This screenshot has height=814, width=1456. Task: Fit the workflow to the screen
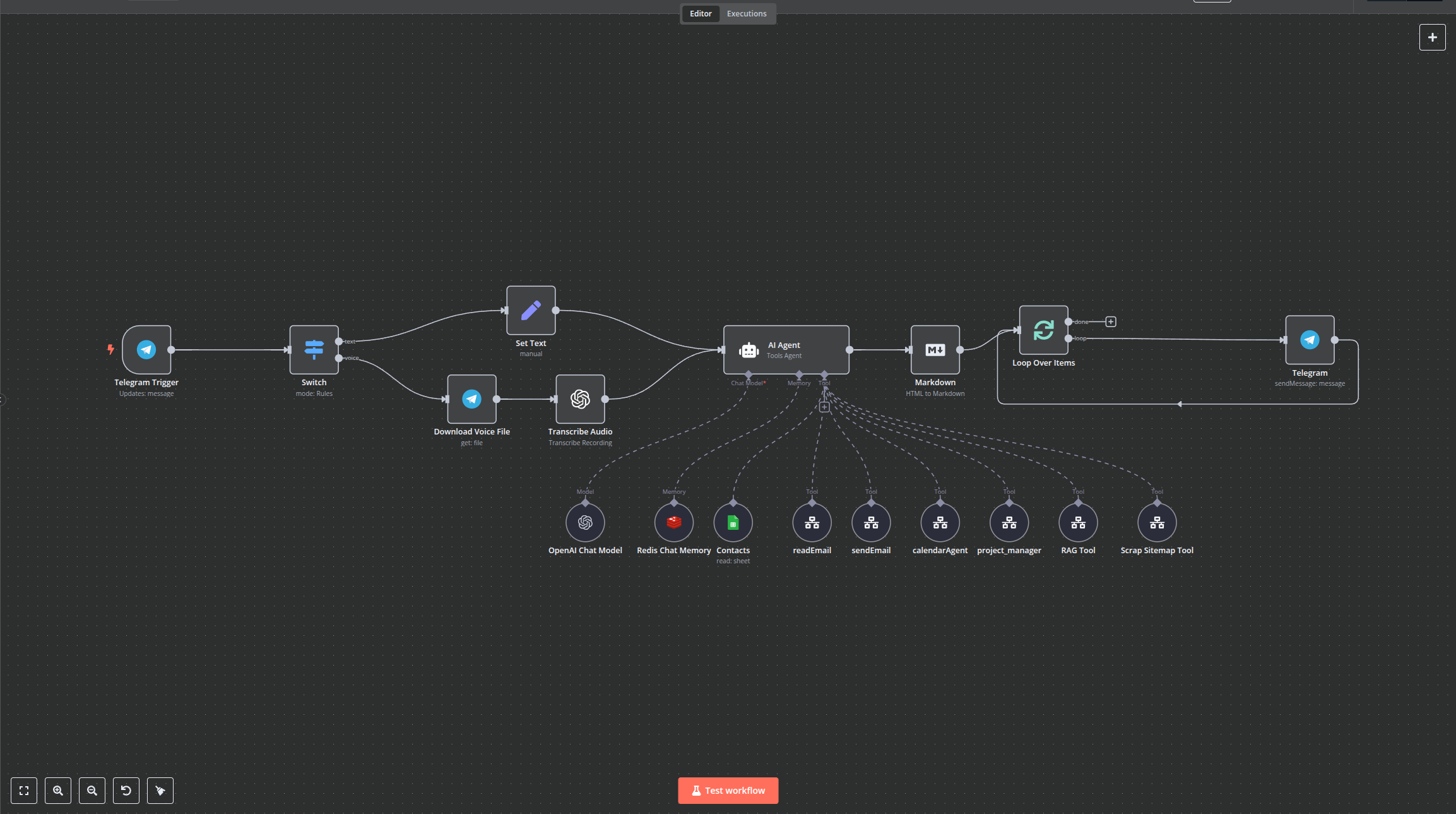tap(23, 790)
